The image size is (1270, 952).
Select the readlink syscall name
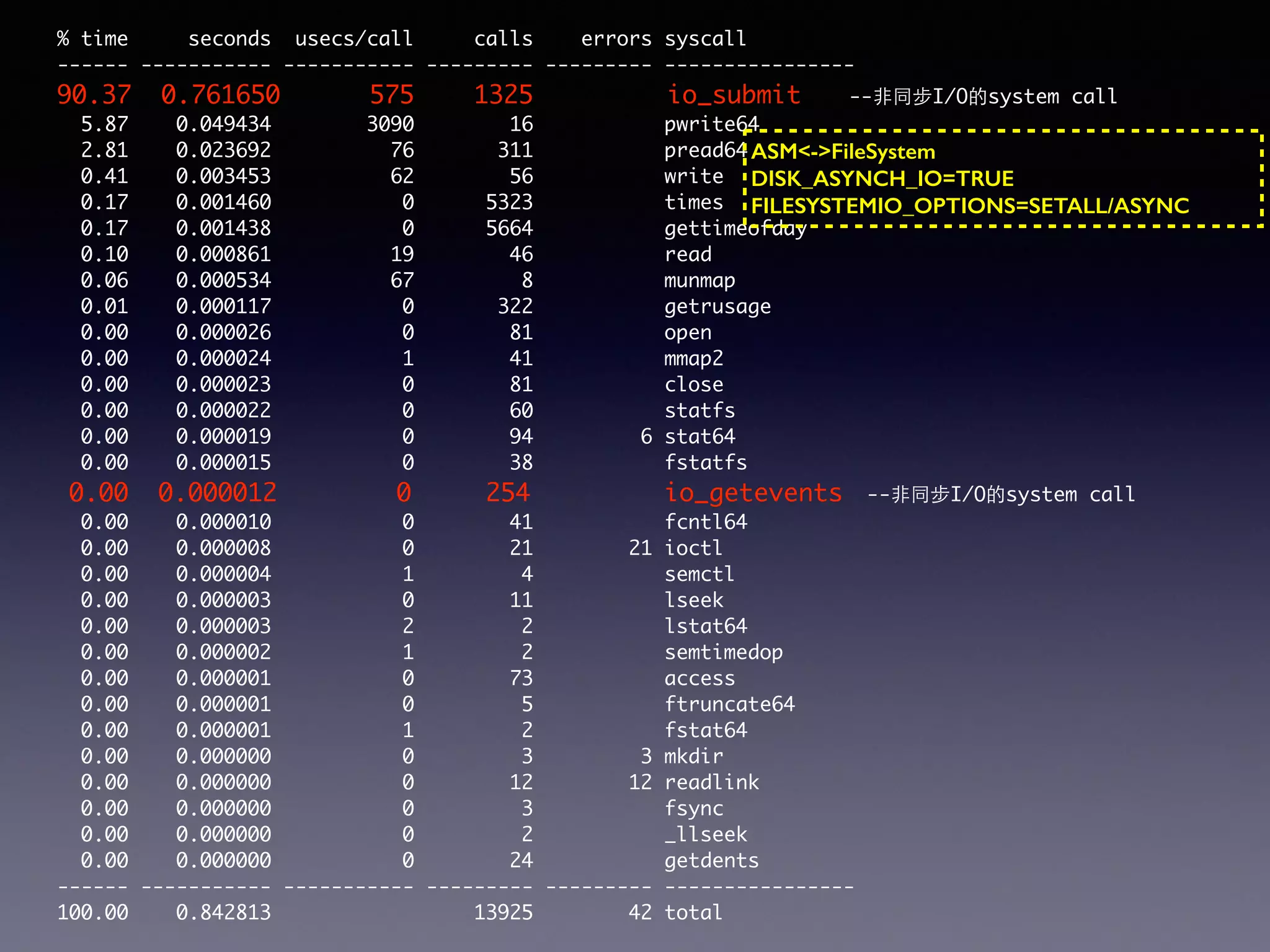point(711,782)
